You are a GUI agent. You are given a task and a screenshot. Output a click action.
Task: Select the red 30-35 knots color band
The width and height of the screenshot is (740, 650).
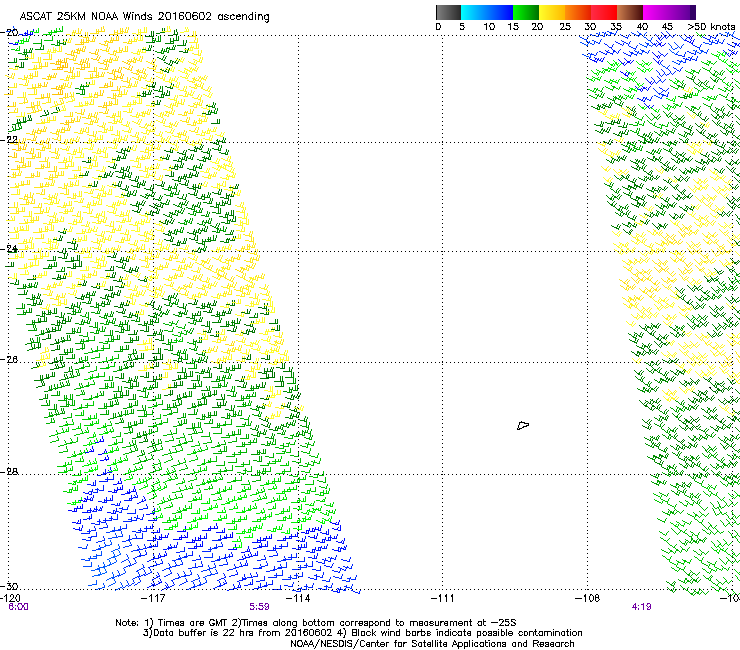(604, 12)
